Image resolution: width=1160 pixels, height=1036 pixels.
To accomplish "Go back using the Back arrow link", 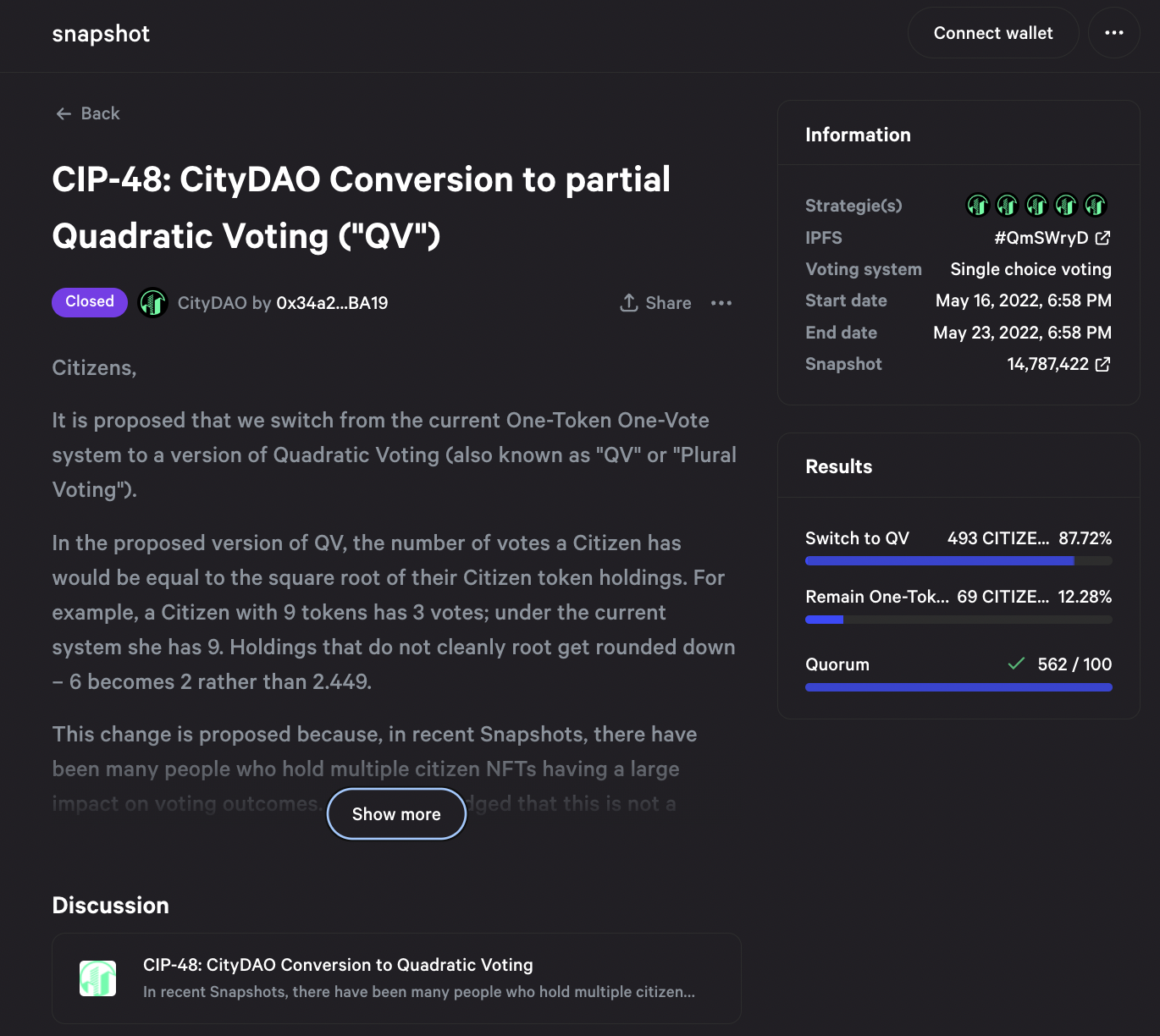I will tap(87, 113).
